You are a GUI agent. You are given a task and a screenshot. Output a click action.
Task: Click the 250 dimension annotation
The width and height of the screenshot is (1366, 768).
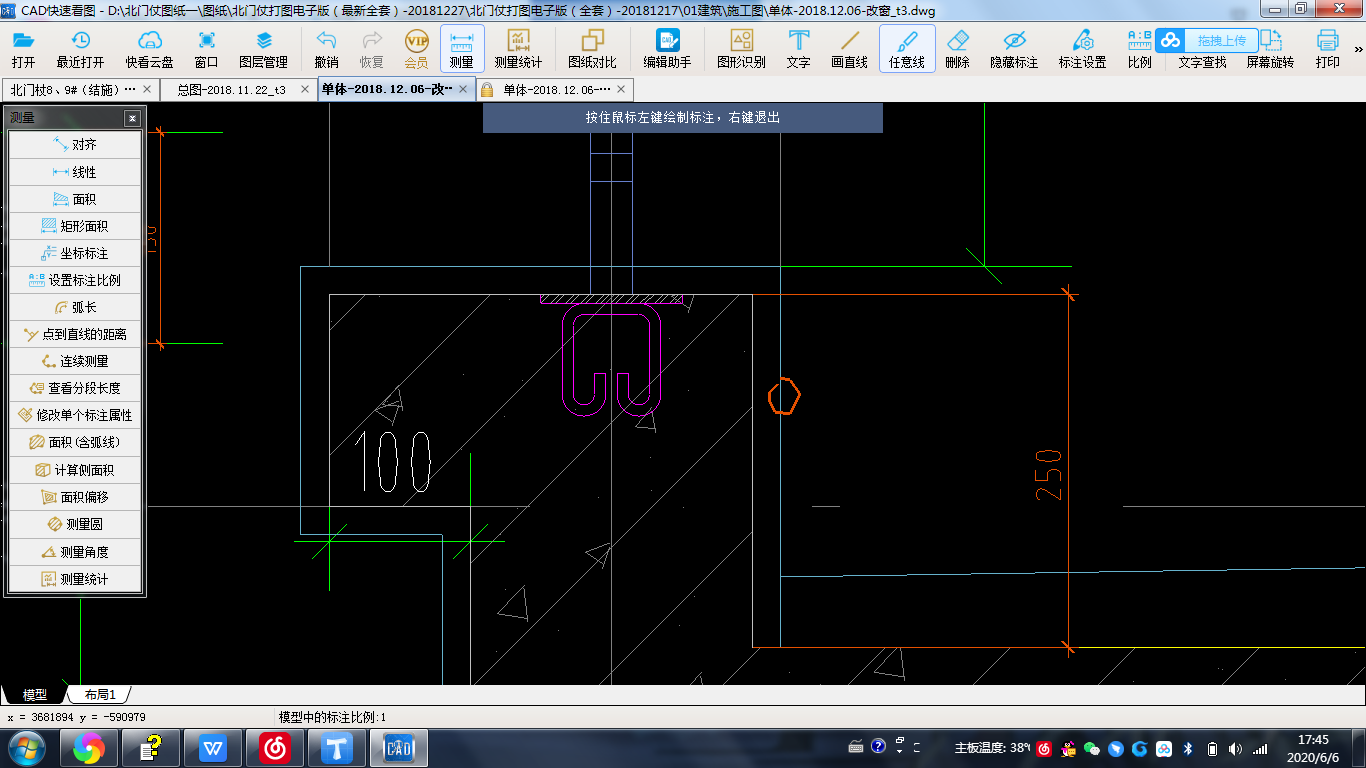[1049, 475]
